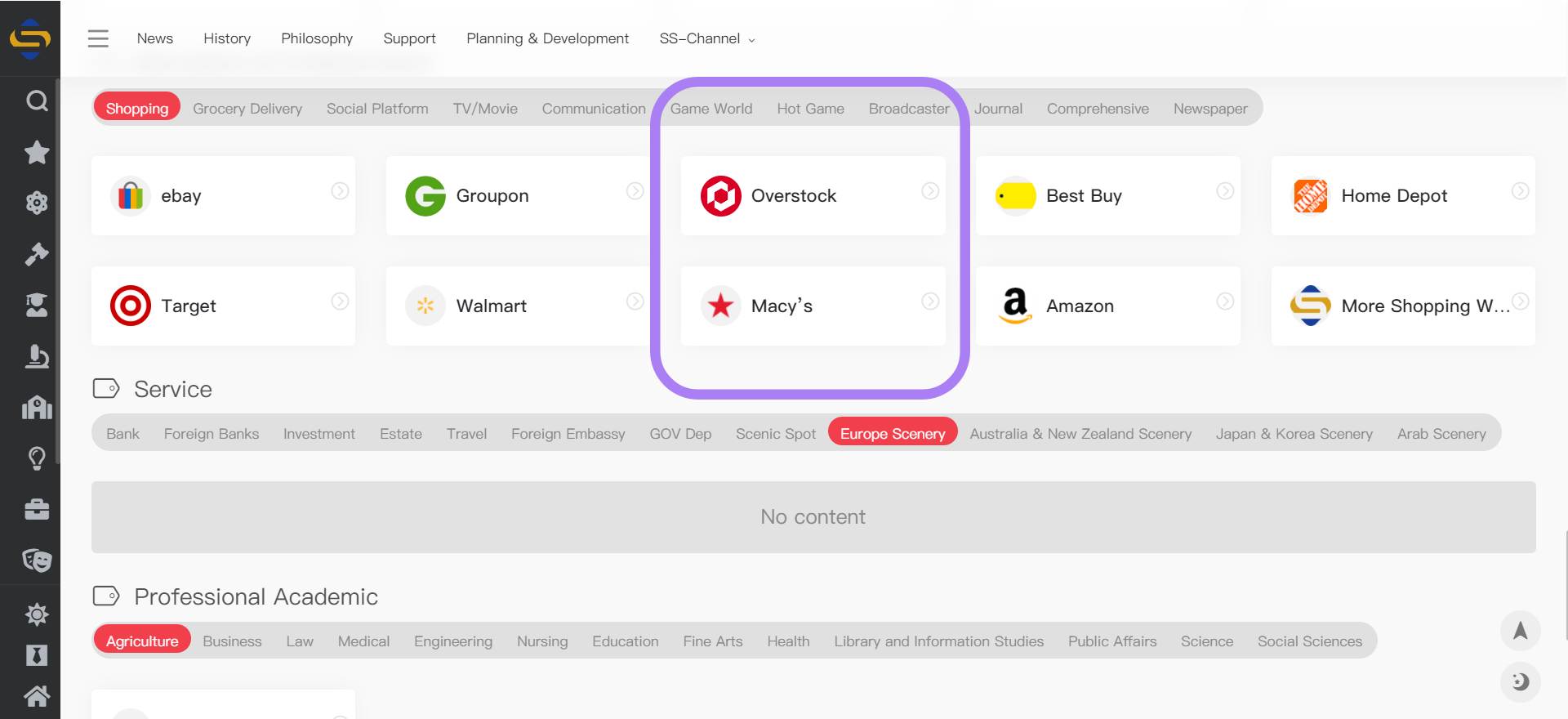Click the arrow icon on Target card
1568x719 pixels.
[340, 301]
